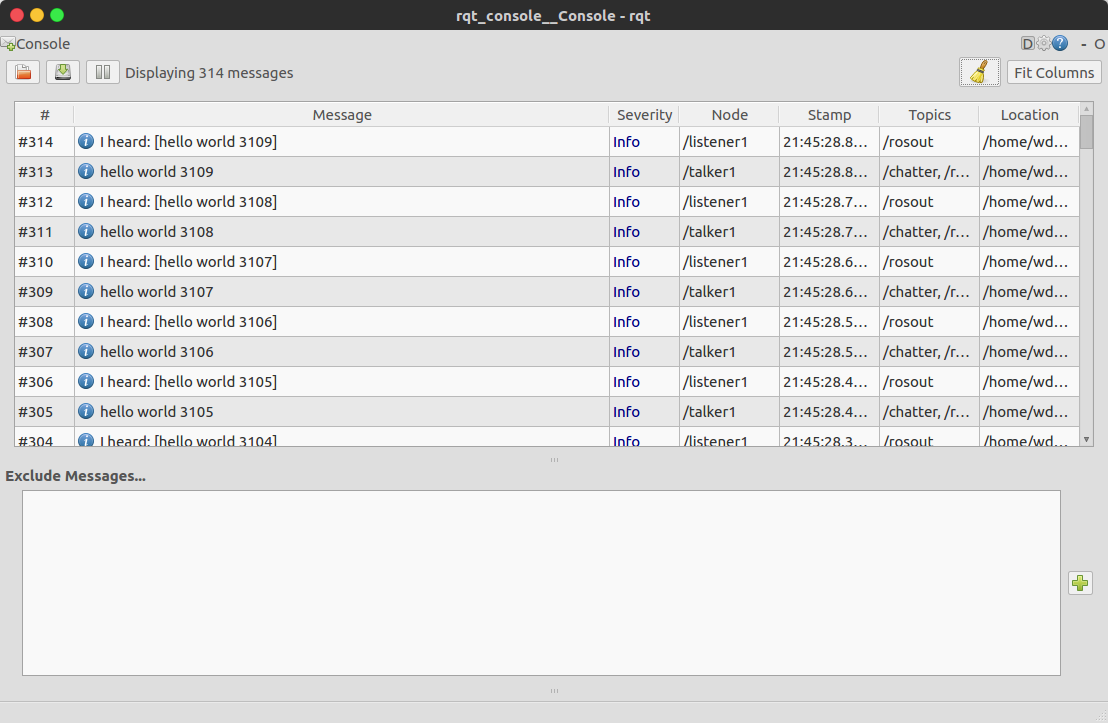Click the Fit Columns button
Screen dimensions: 1108x723
(x=1054, y=73)
